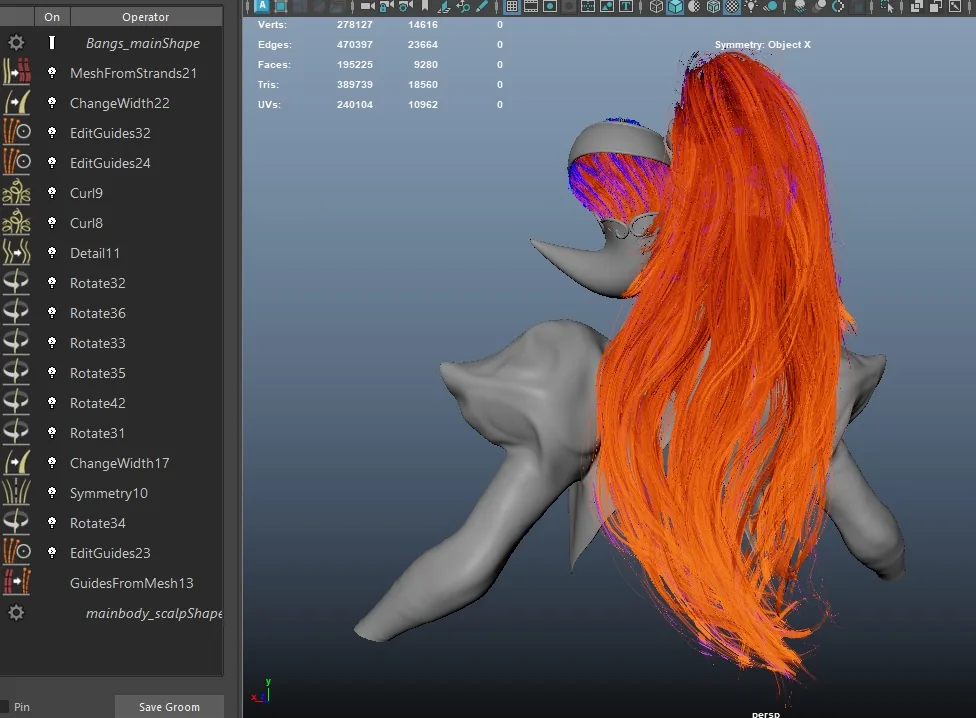Enable textured display checker icon

(x=733, y=6)
